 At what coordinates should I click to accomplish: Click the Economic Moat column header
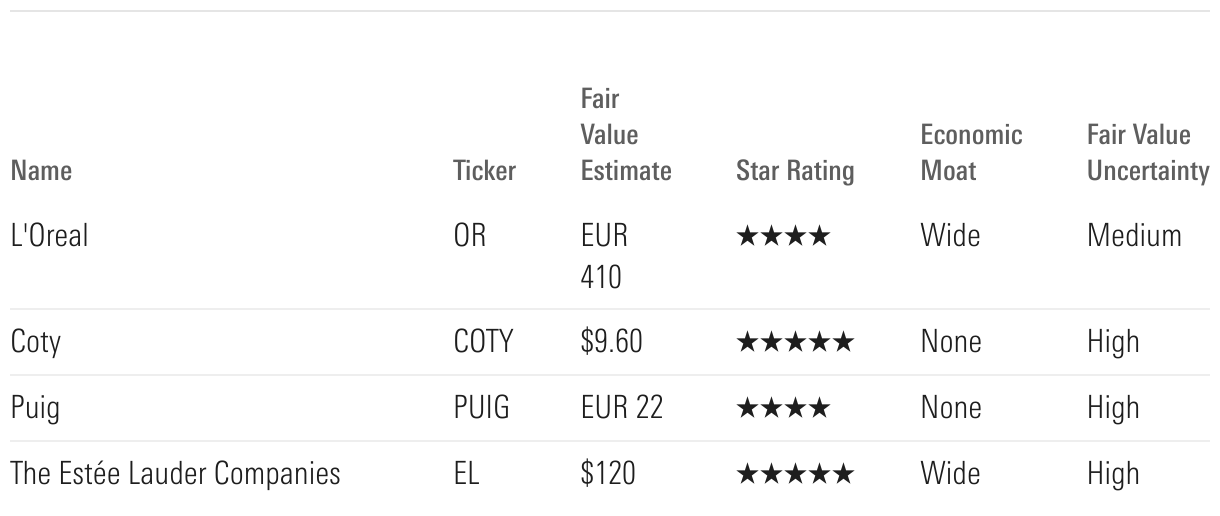pyautogui.click(x=971, y=153)
